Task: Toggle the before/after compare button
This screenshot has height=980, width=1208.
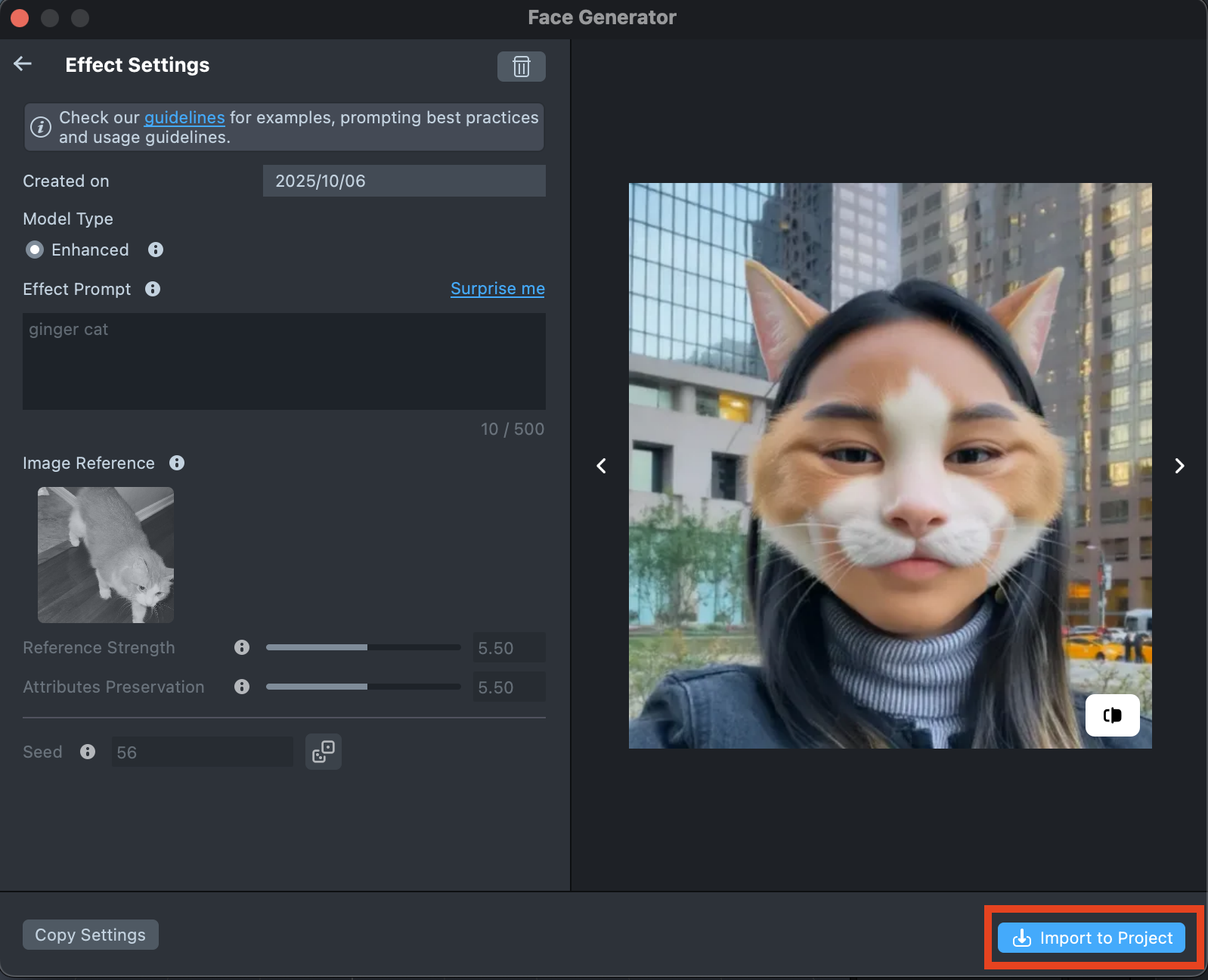Action: click(1112, 715)
